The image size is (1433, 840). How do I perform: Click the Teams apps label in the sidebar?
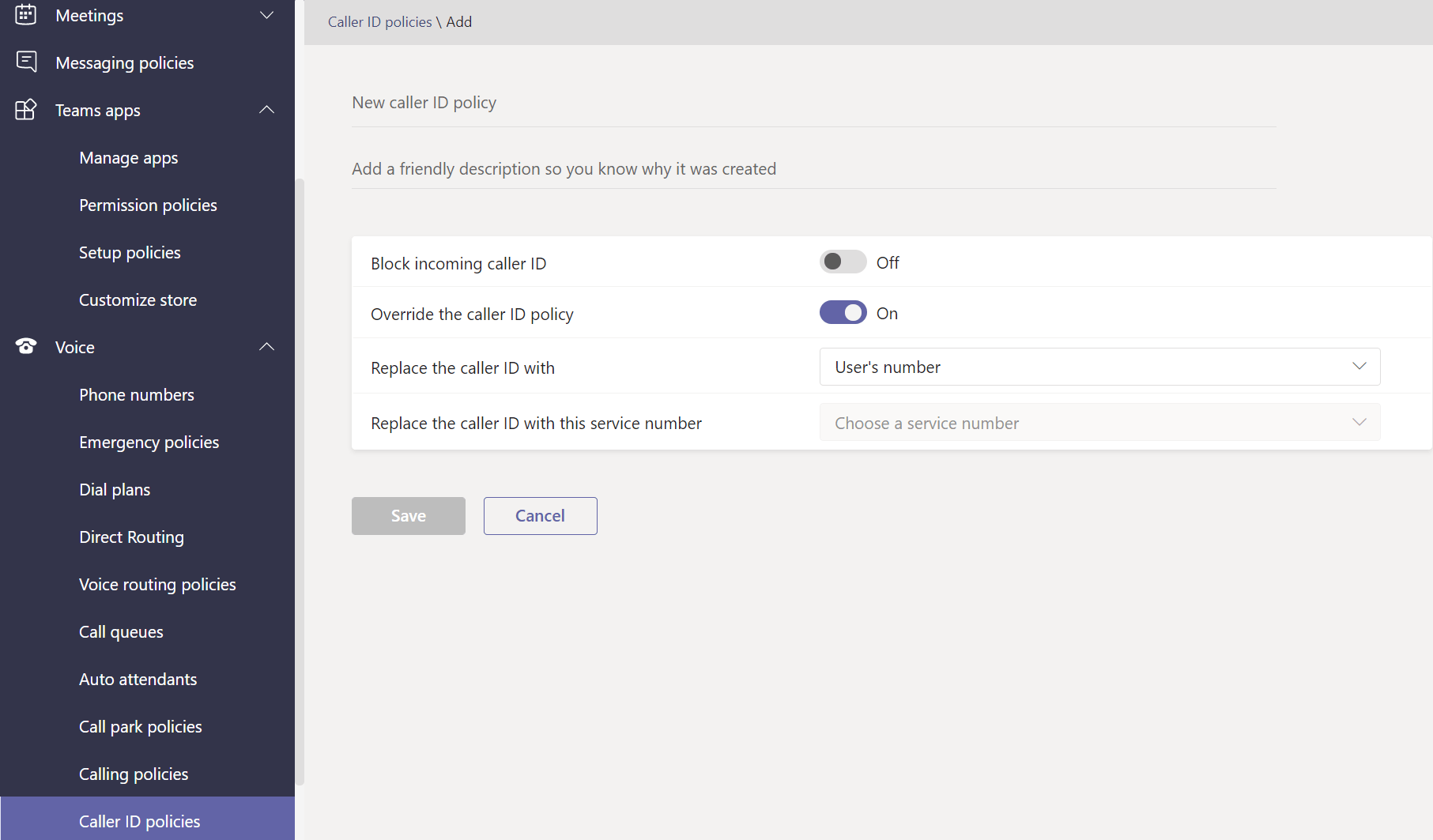click(x=98, y=111)
